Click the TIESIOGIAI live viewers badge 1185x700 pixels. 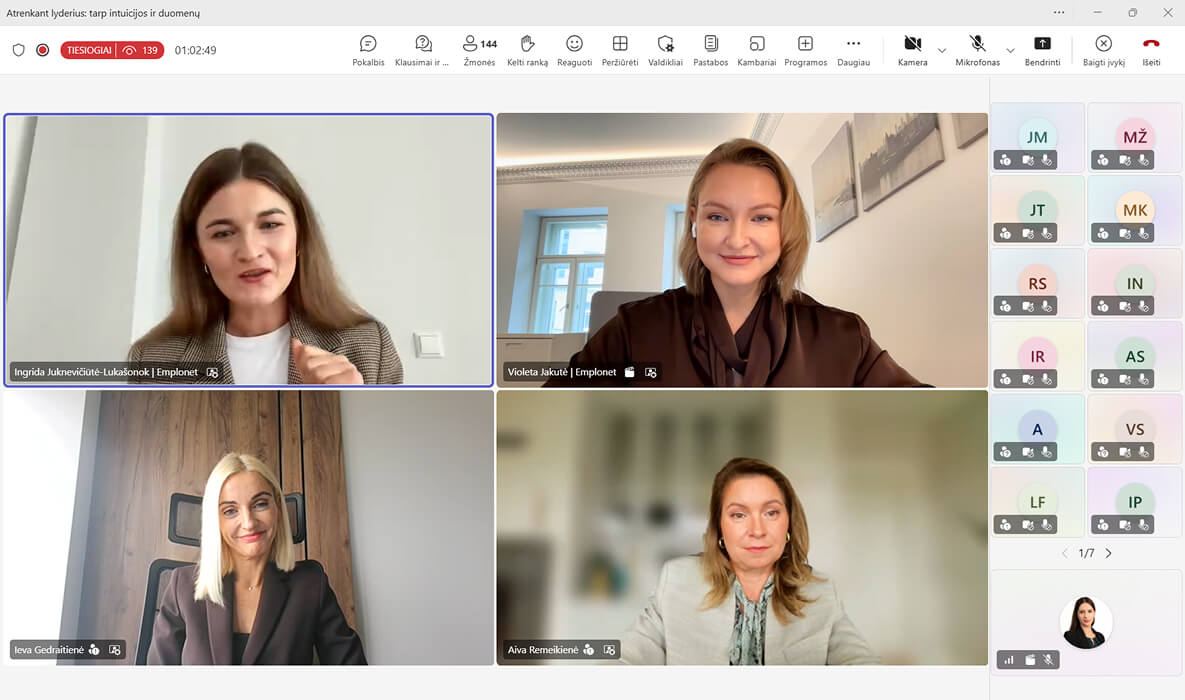[x=112, y=50]
